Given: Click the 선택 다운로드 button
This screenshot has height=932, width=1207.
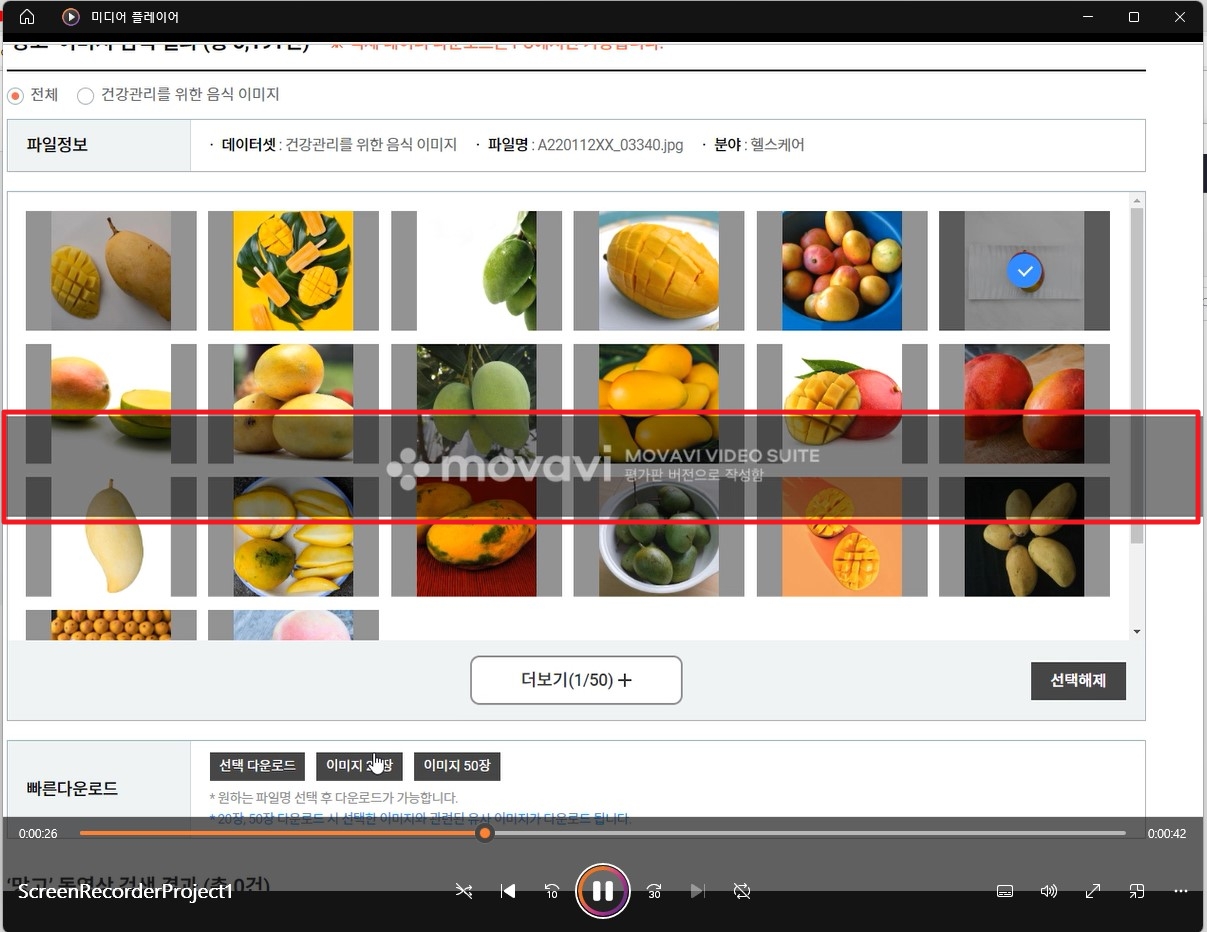Looking at the screenshot, I should (x=257, y=766).
